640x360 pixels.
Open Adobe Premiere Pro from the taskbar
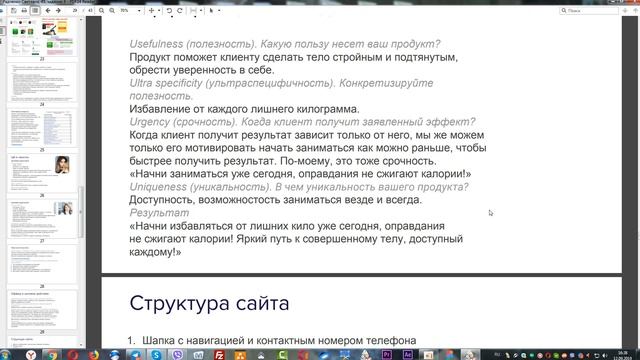[x=387, y=355]
